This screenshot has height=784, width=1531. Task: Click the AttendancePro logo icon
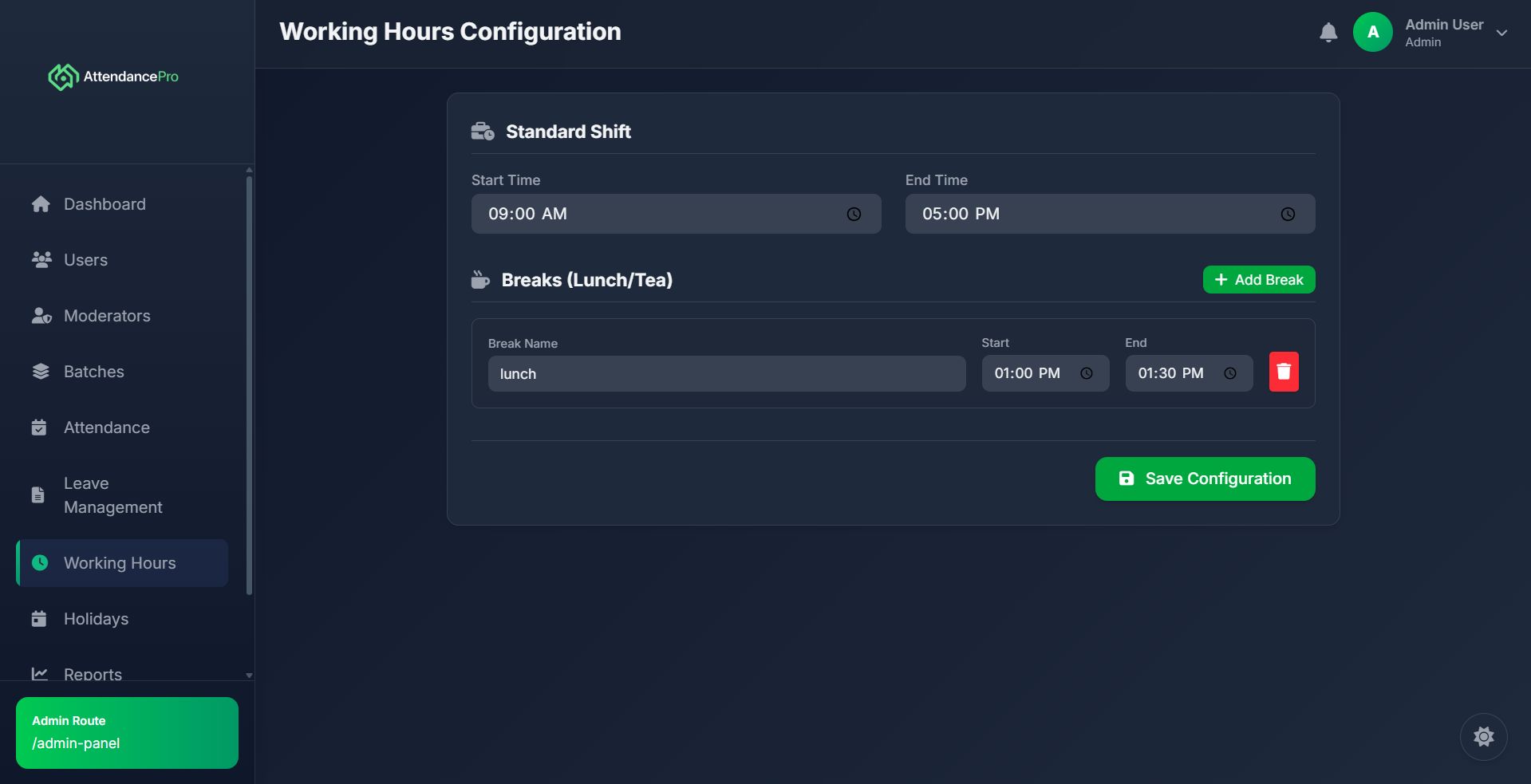point(63,77)
